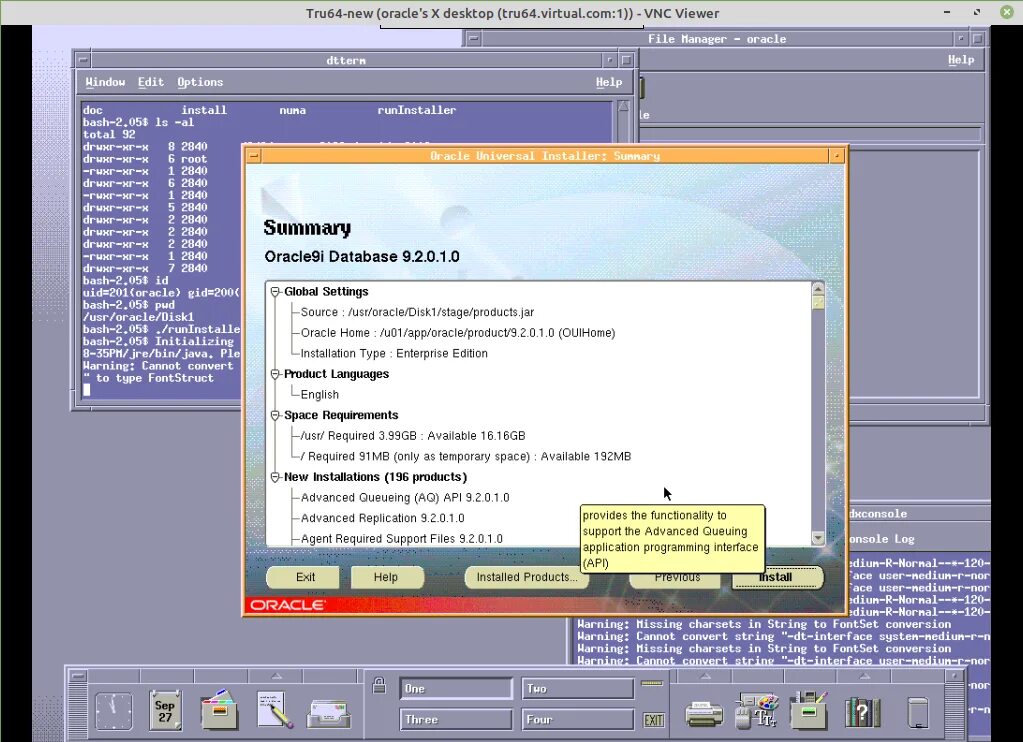1023x742 pixels.
Task: Maximize the dtterm window
Action: coord(626,60)
